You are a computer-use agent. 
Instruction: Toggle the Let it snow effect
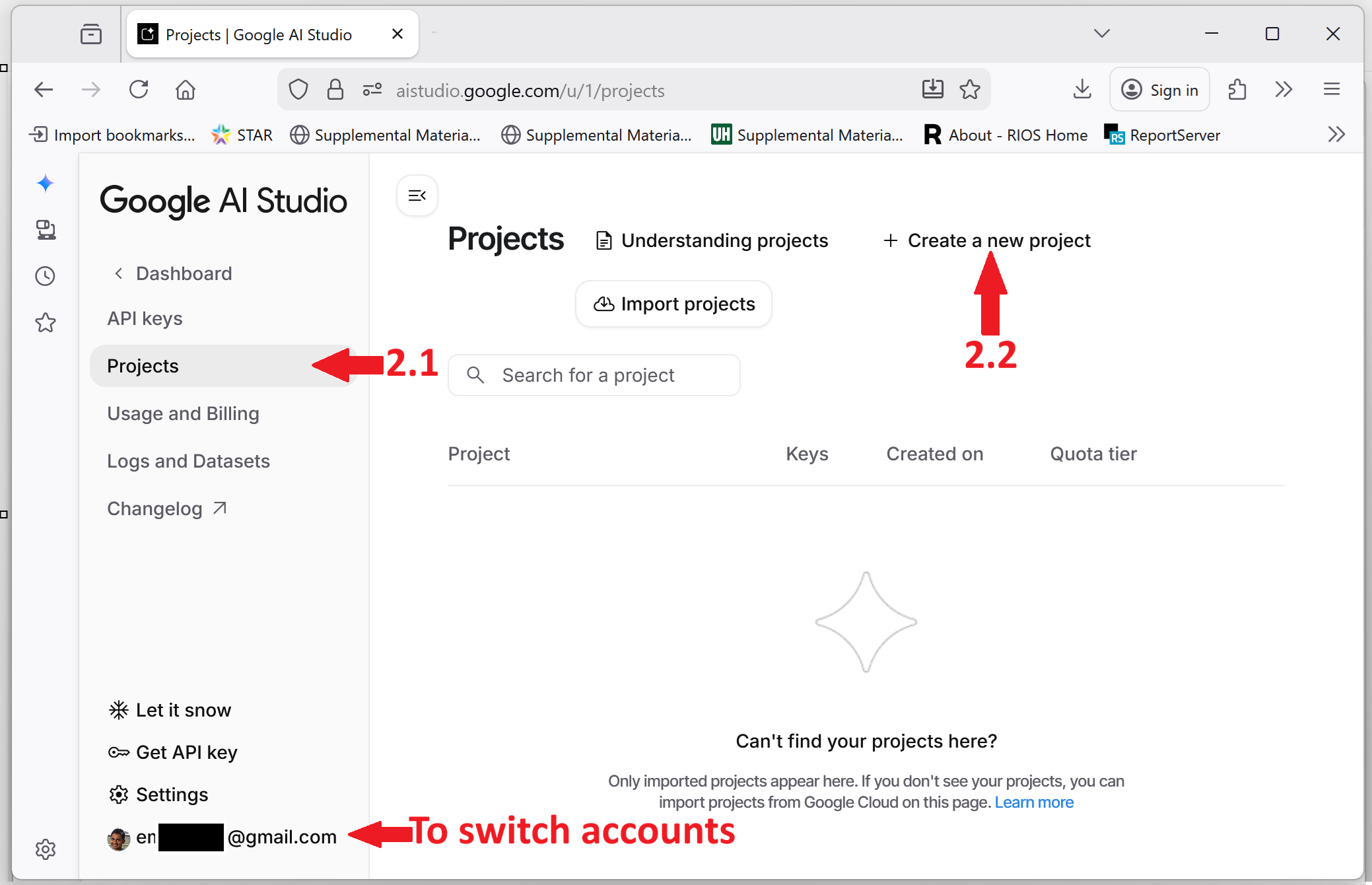pyautogui.click(x=170, y=710)
